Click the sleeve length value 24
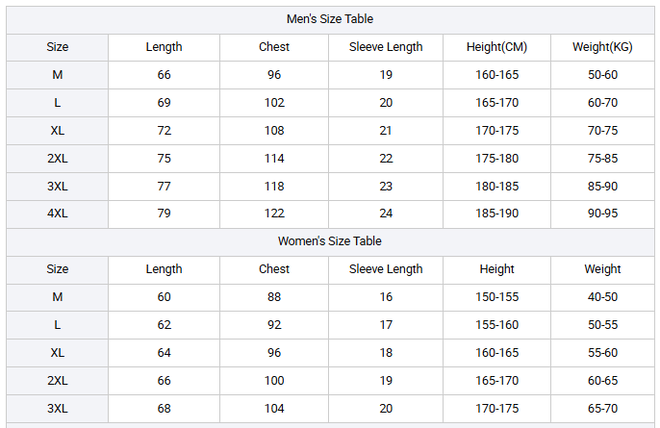 386,213
